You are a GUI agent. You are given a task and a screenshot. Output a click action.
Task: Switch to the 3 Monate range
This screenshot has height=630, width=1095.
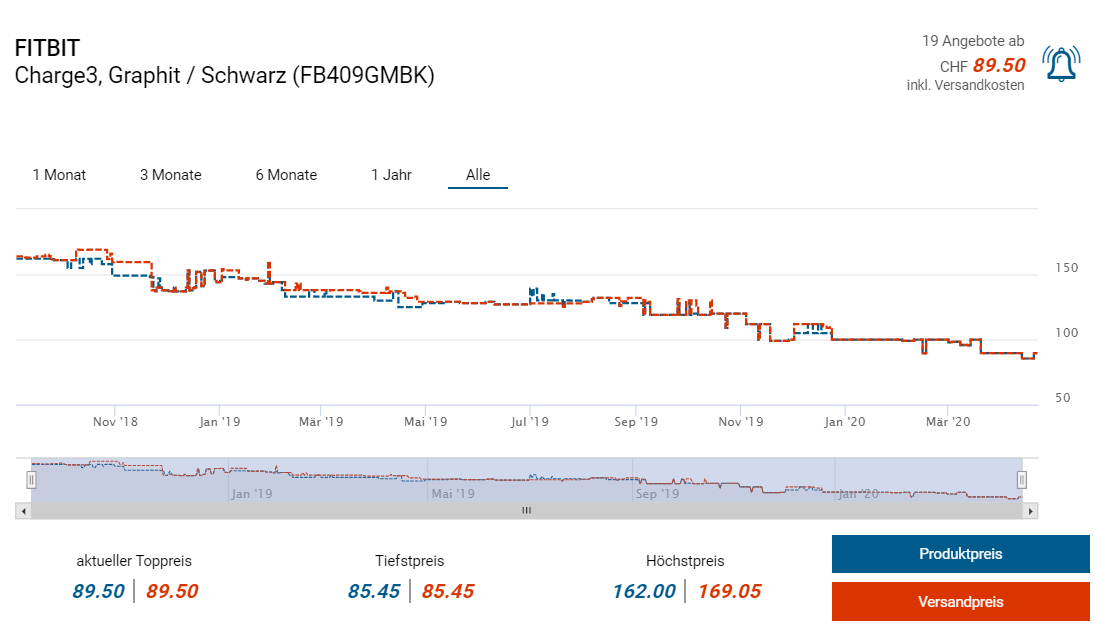(170, 175)
